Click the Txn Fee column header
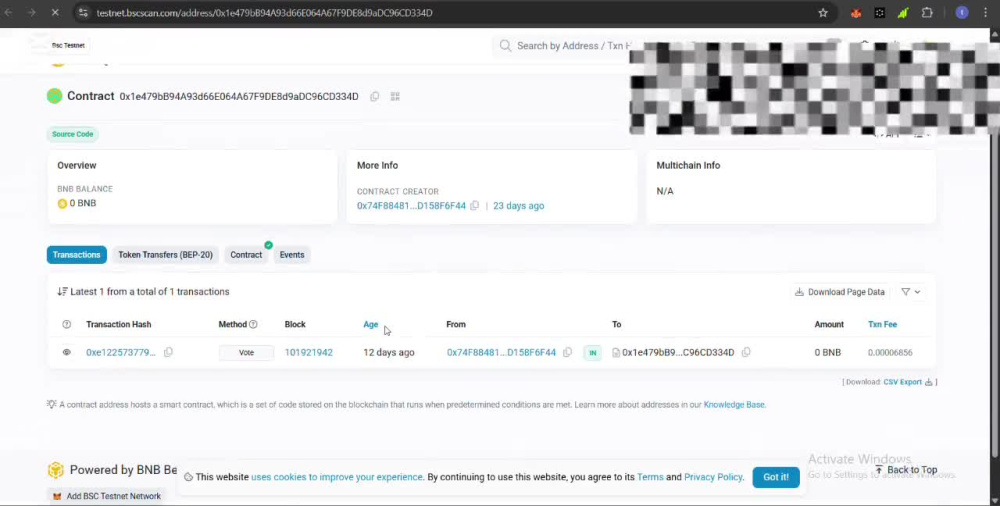This screenshot has height=506, width=1000. click(882, 324)
